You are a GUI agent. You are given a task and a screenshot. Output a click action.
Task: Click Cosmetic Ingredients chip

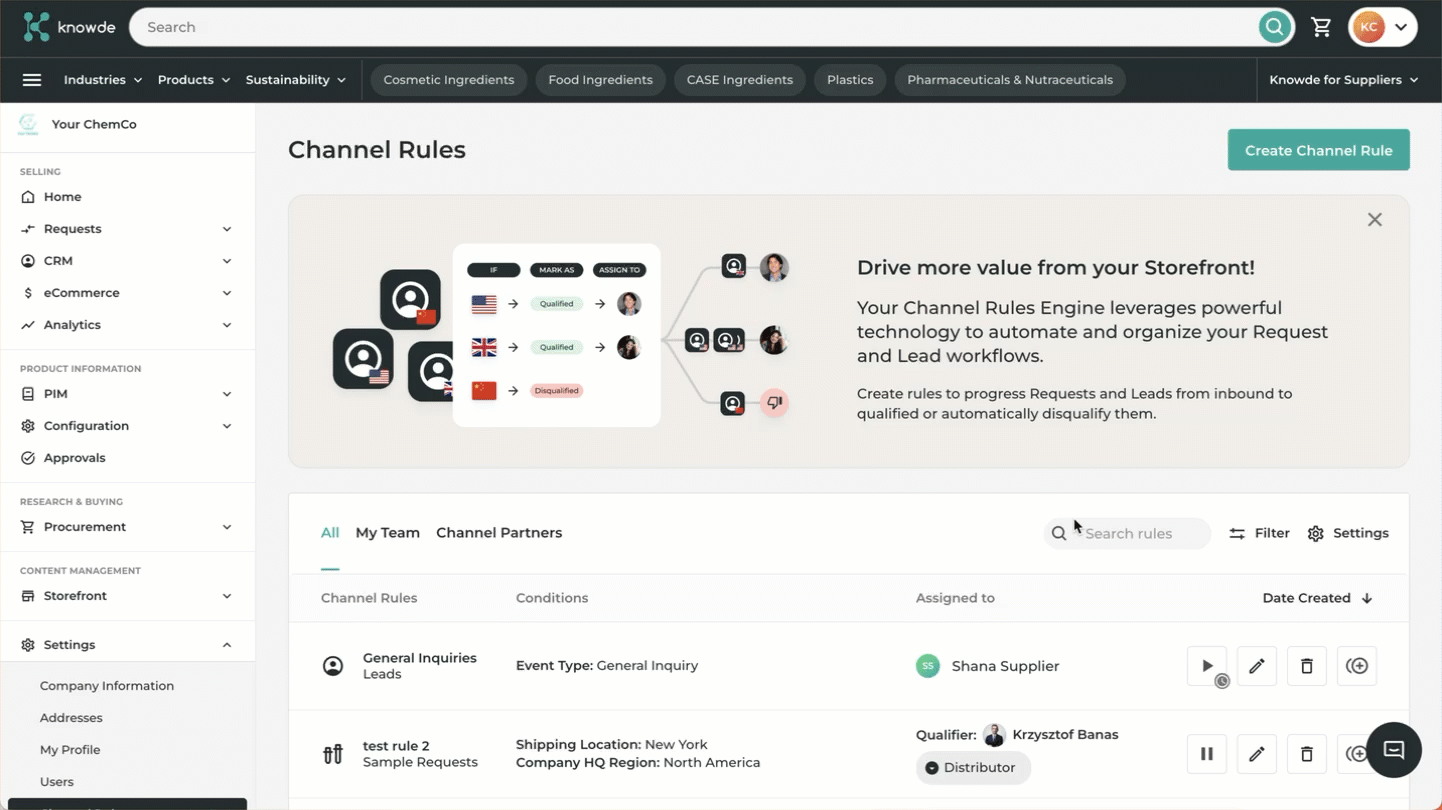click(x=449, y=80)
